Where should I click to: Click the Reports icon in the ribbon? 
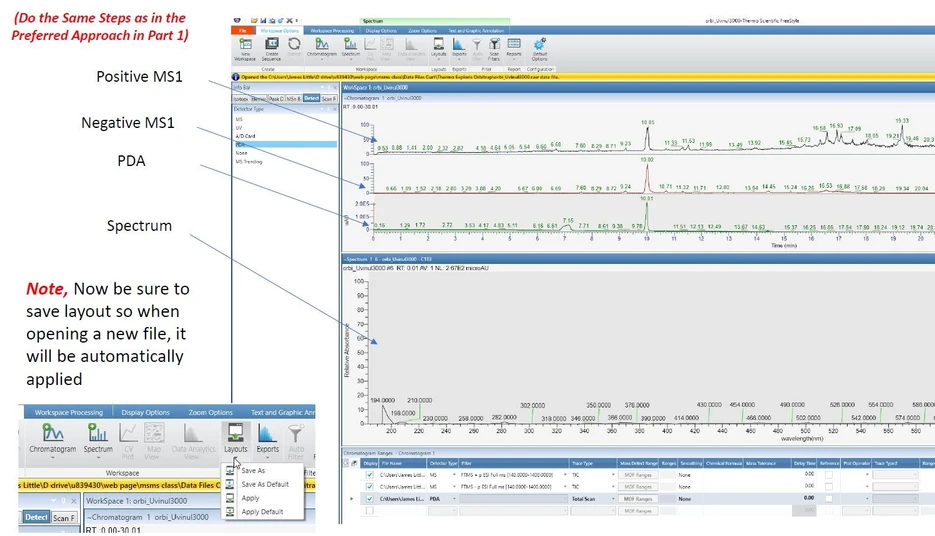point(514,47)
